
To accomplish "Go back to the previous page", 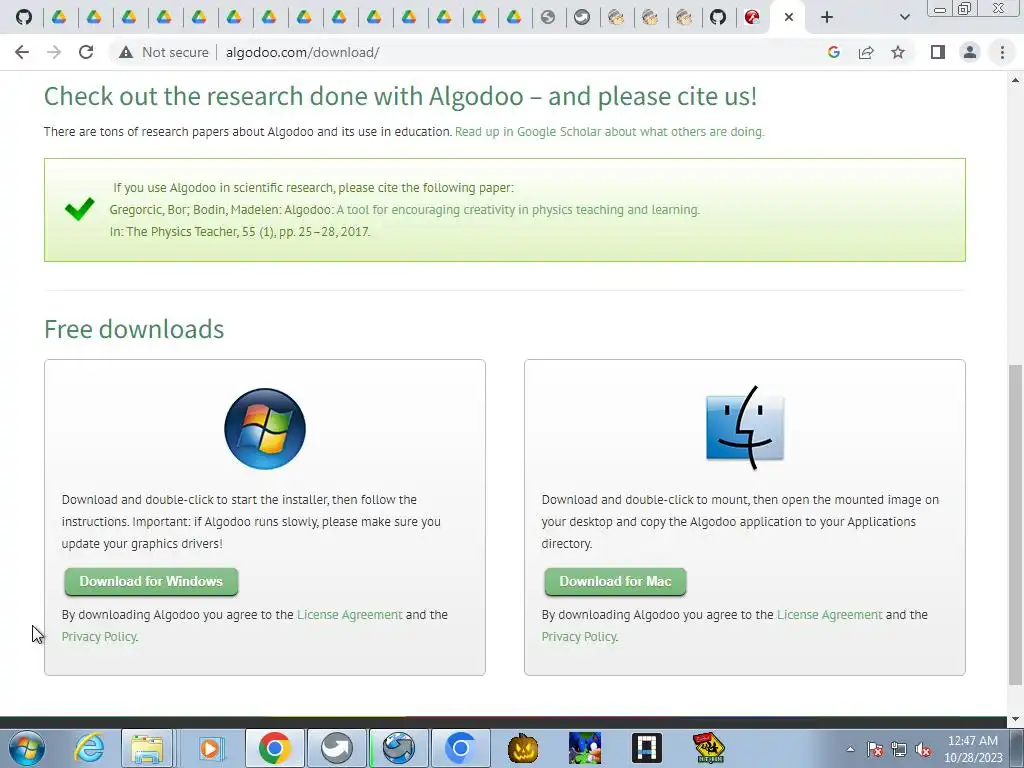I will [22, 52].
